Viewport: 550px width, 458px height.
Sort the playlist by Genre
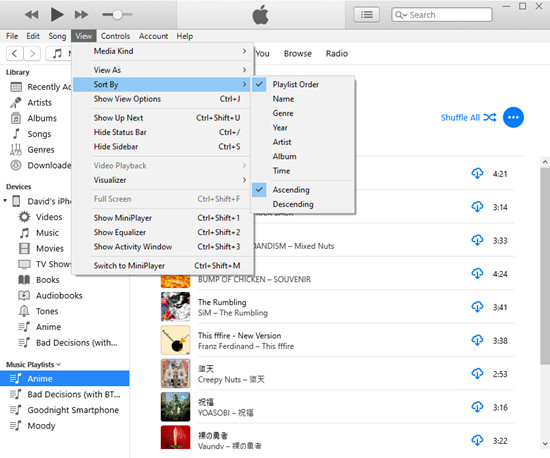[x=303, y=113]
